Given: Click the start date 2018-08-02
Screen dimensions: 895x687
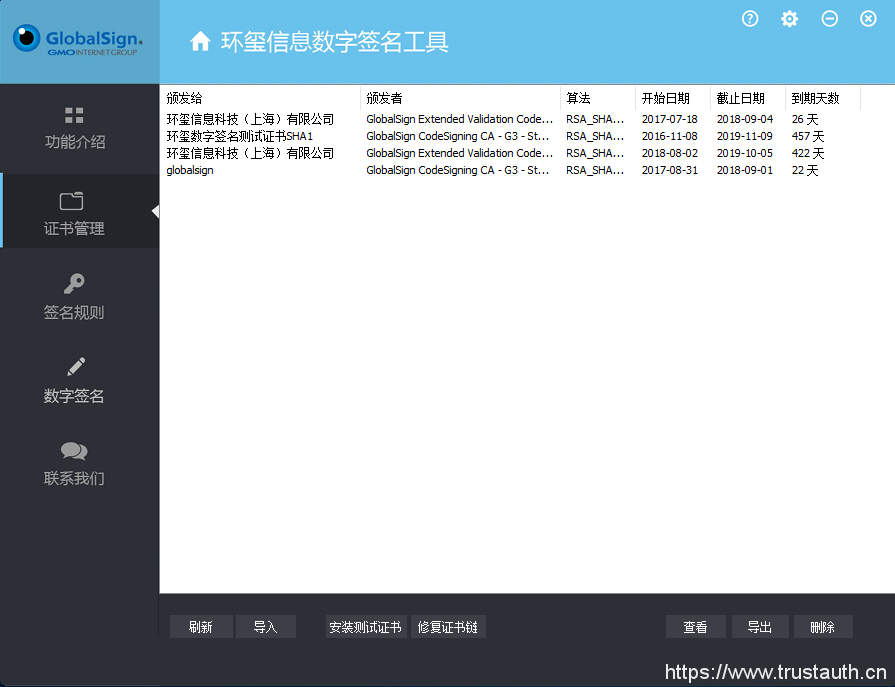Looking at the screenshot, I should tap(670, 153).
